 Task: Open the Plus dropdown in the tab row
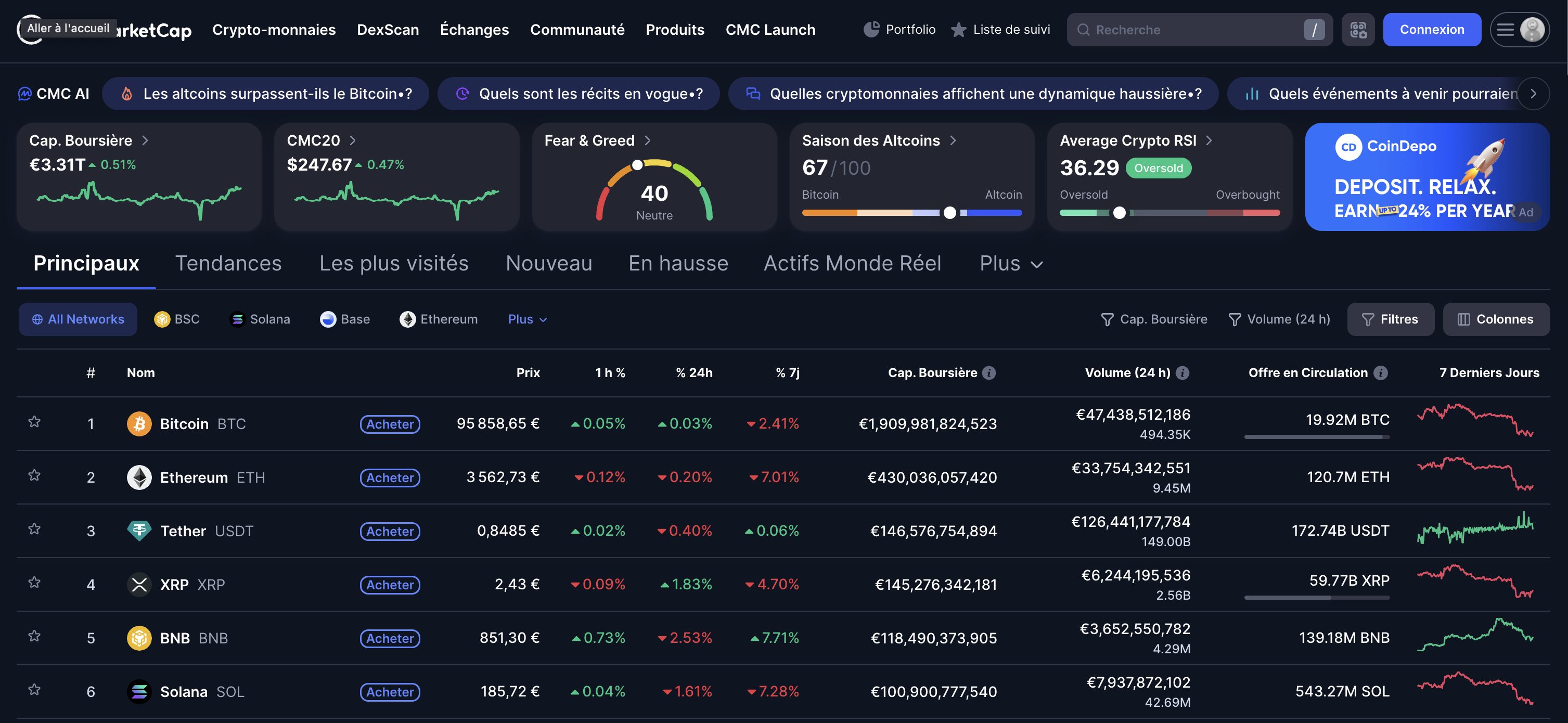coord(1010,264)
